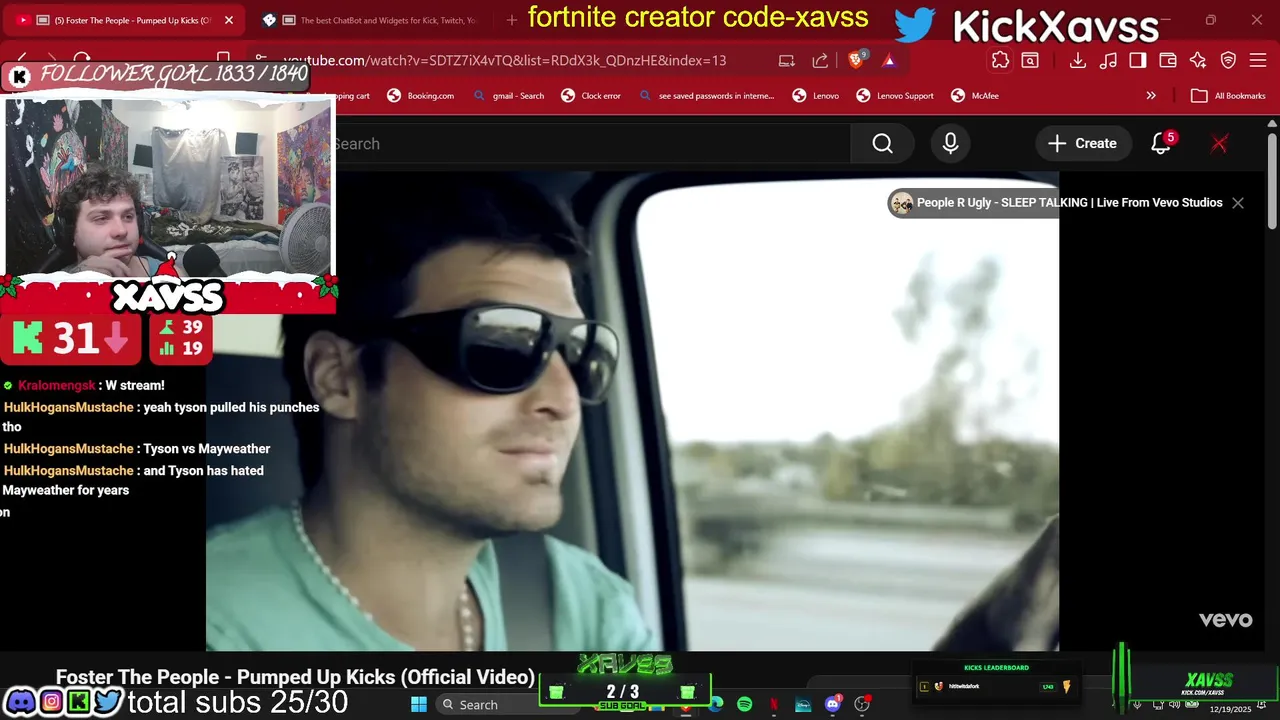Open the Windows Start menu

tap(419, 705)
